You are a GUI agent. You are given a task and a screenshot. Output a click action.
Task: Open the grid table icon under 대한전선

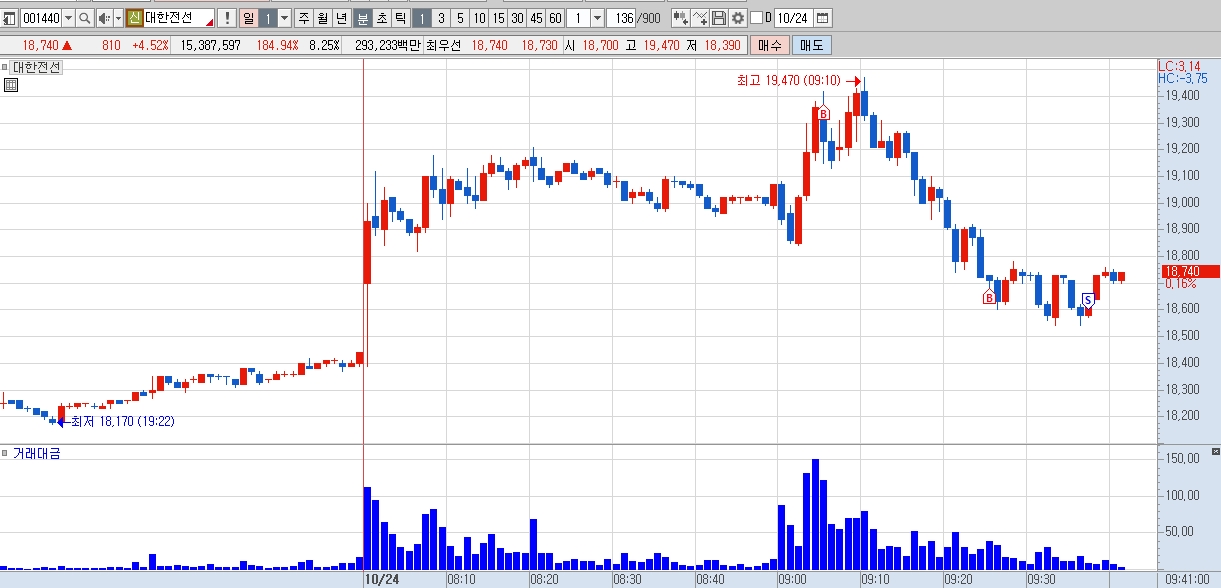[10, 85]
